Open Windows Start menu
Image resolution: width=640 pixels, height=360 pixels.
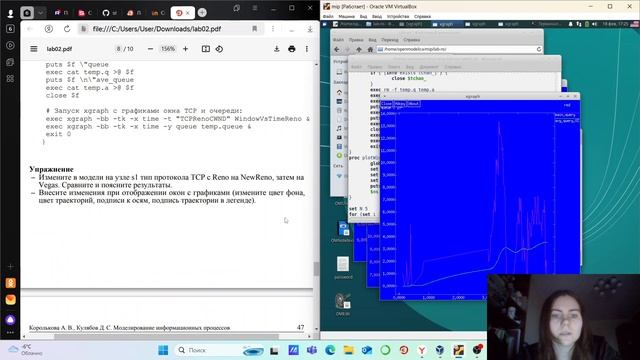click(163, 350)
